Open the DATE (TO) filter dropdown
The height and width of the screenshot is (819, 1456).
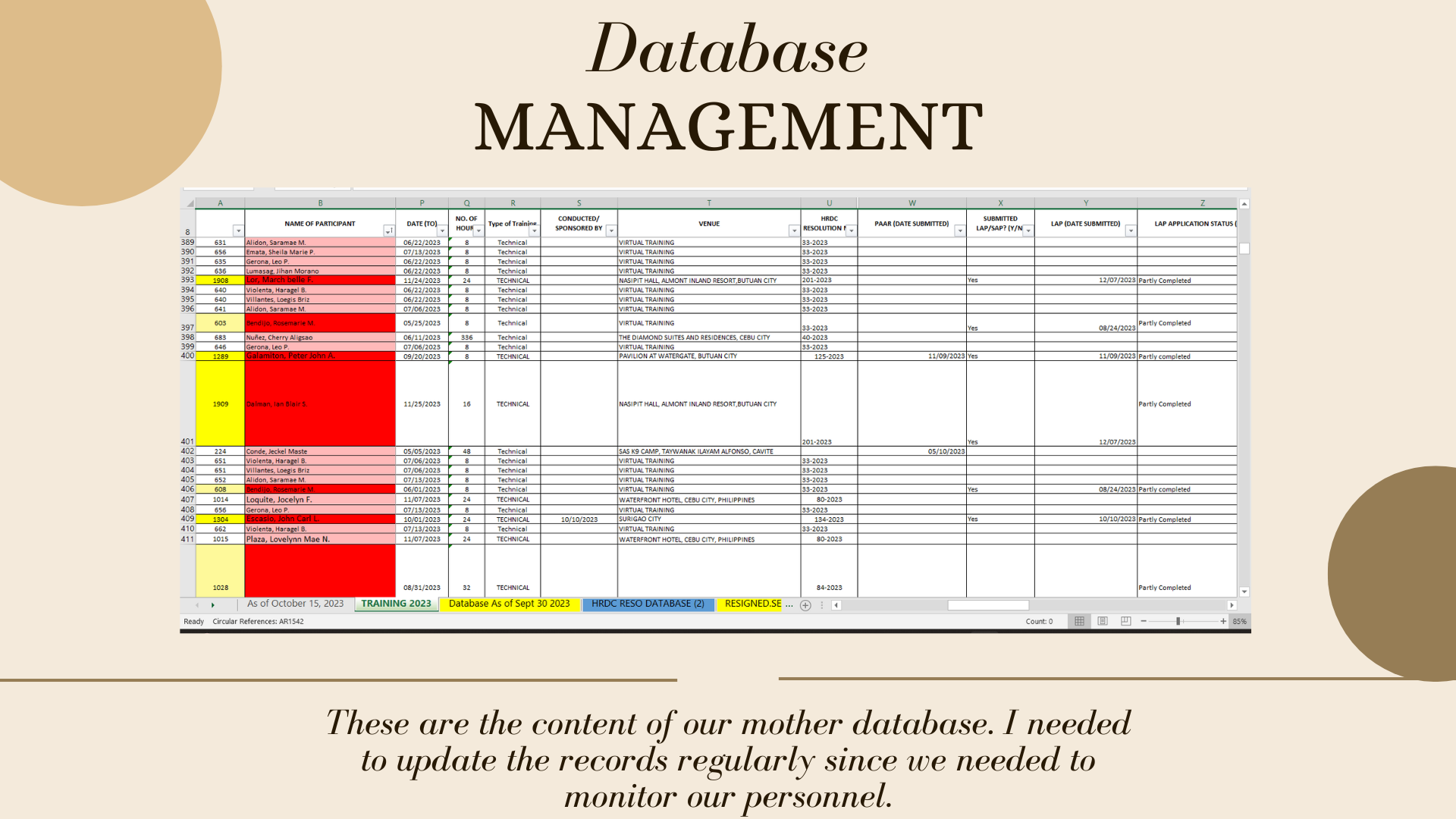442,231
